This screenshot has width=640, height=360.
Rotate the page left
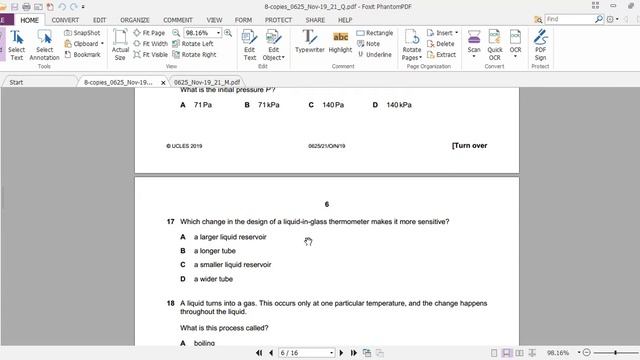tap(193, 43)
